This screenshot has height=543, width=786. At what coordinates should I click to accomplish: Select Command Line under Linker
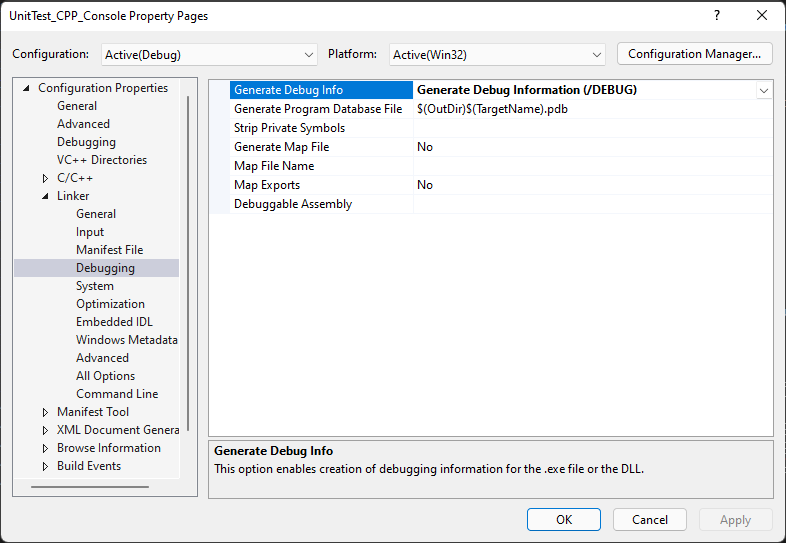[117, 394]
